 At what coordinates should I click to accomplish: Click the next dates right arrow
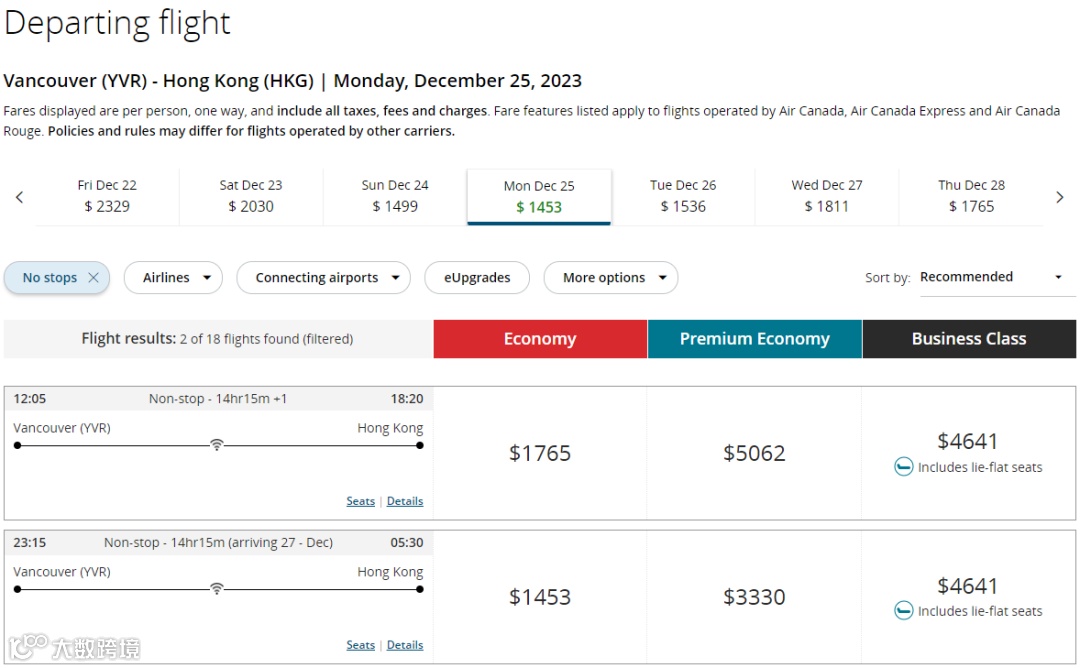[1060, 198]
